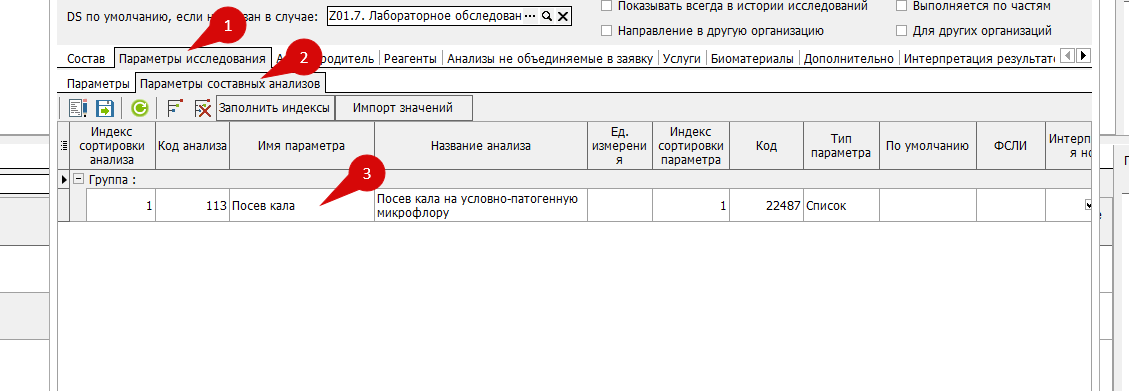Check 'Выполняется по частям'

pos(901,6)
